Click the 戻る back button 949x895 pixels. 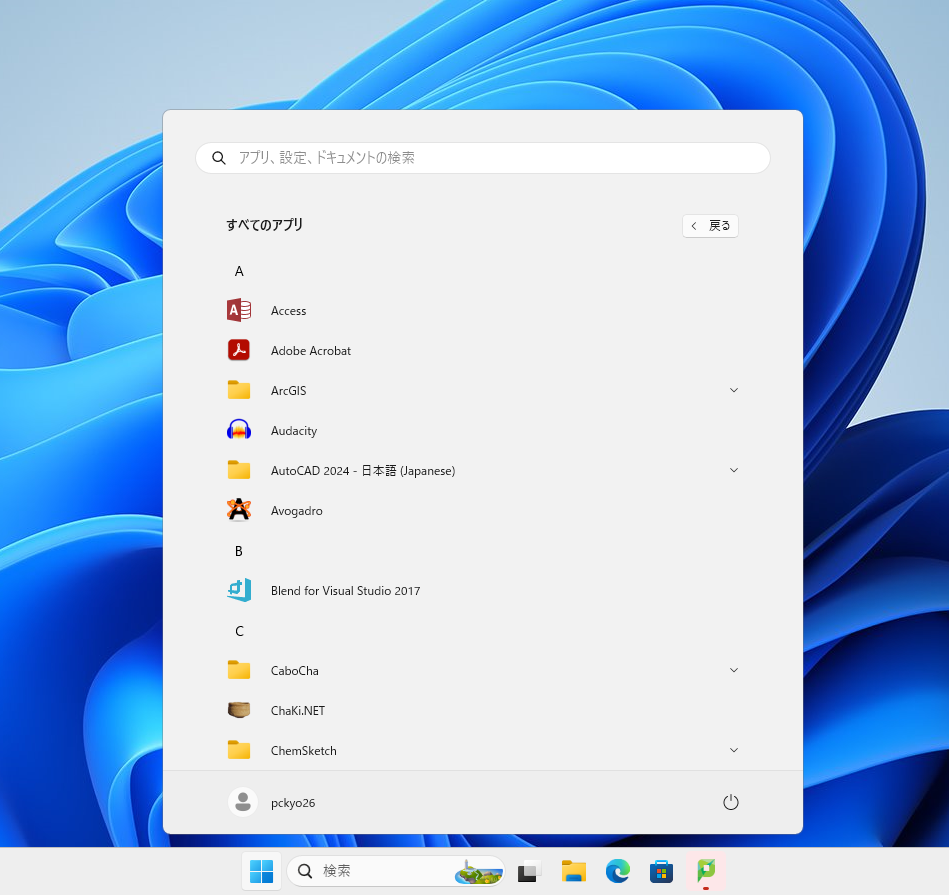(x=710, y=226)
